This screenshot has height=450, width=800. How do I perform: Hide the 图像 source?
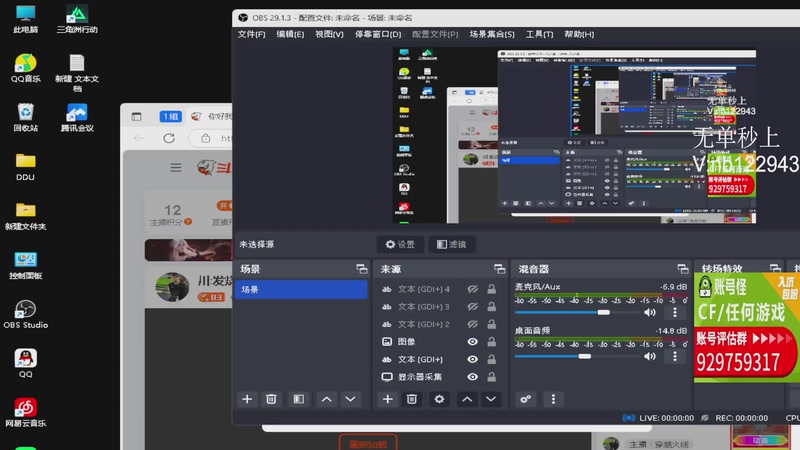[473, 342]
